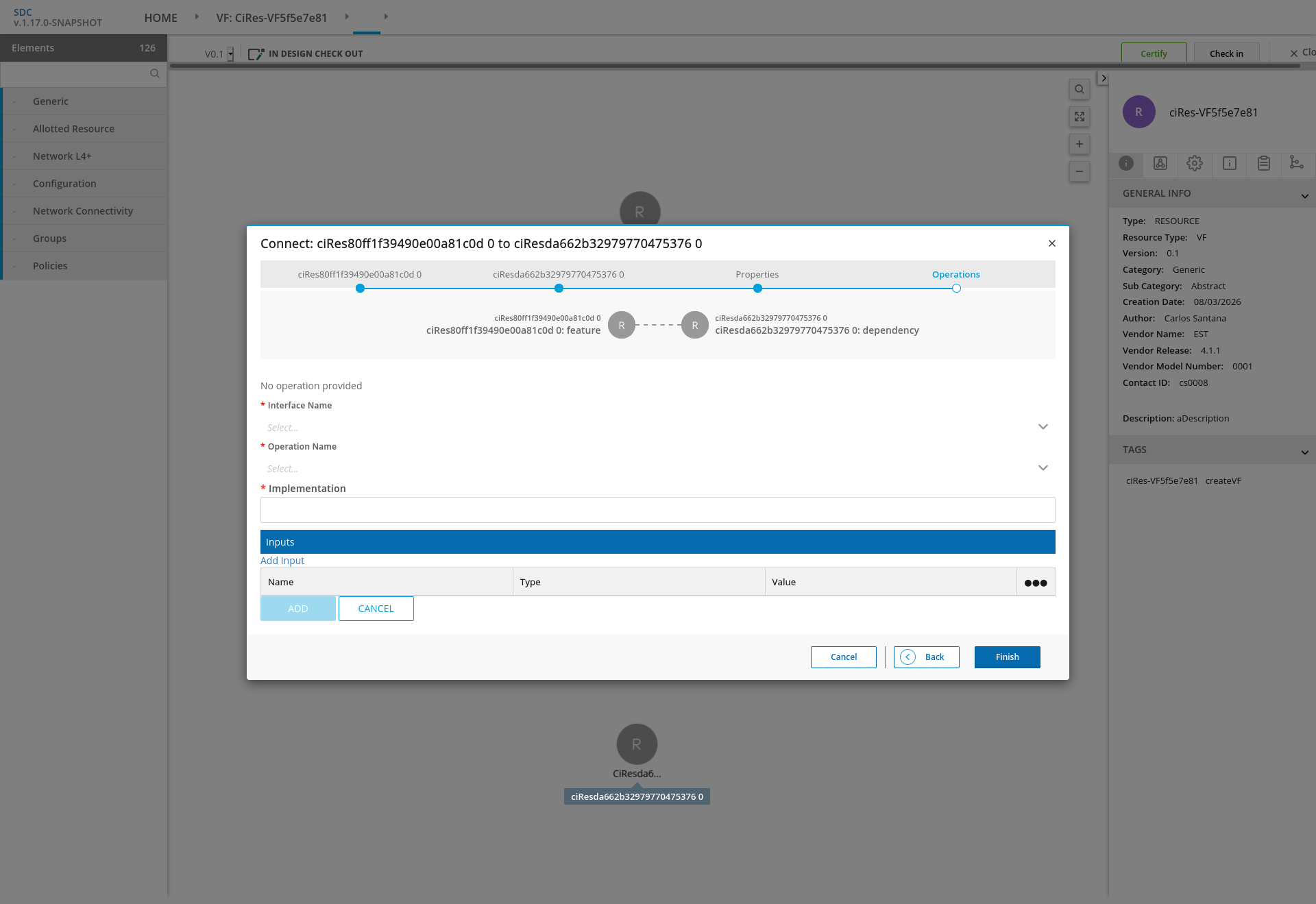Navigate to HOME in breadcrumb
The height and width of the screenshot is (904, 1316).
(x=160, y=18)
